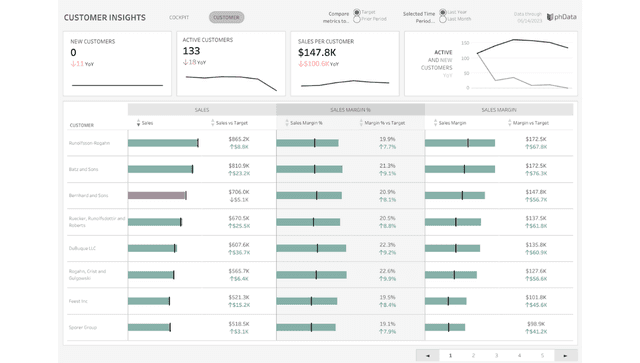Viewport: 640px width, 363px height.
Task: Click the phData logo
Action: point(562,17)
